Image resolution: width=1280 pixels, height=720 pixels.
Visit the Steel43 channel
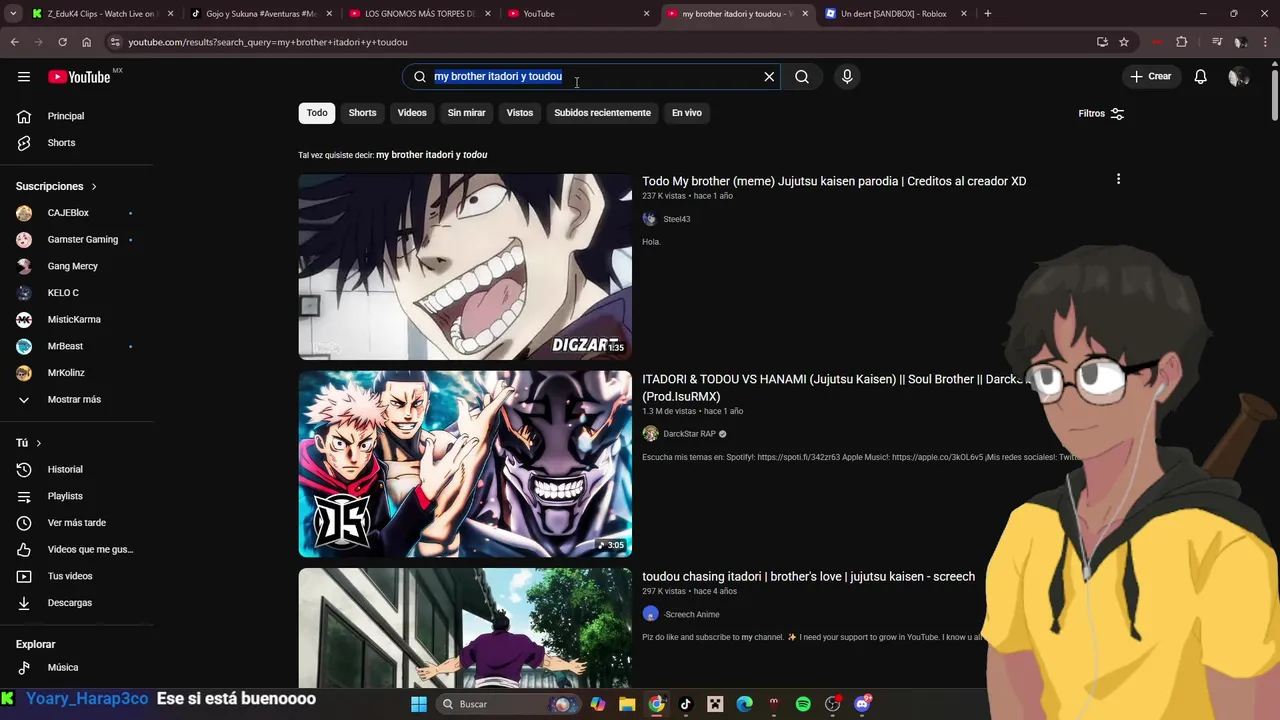point(677,219)
